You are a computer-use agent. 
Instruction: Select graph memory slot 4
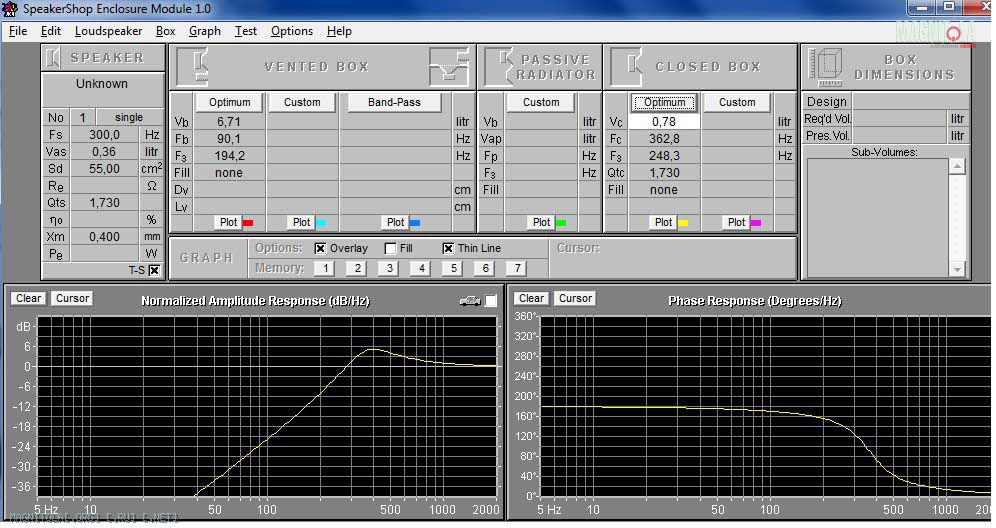pos(421,268)
